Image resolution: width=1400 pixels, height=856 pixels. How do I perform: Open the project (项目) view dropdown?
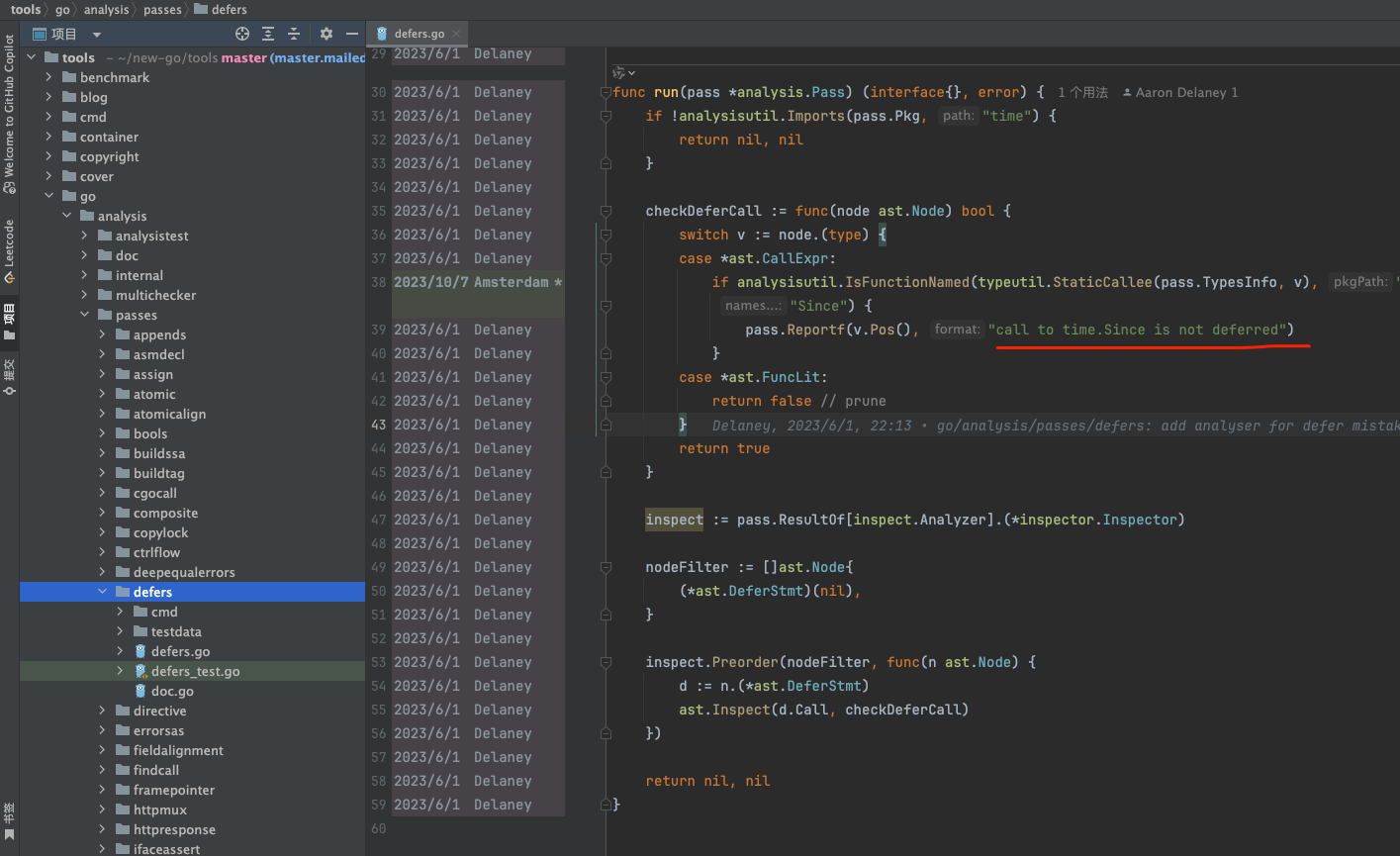coord(97,34)
